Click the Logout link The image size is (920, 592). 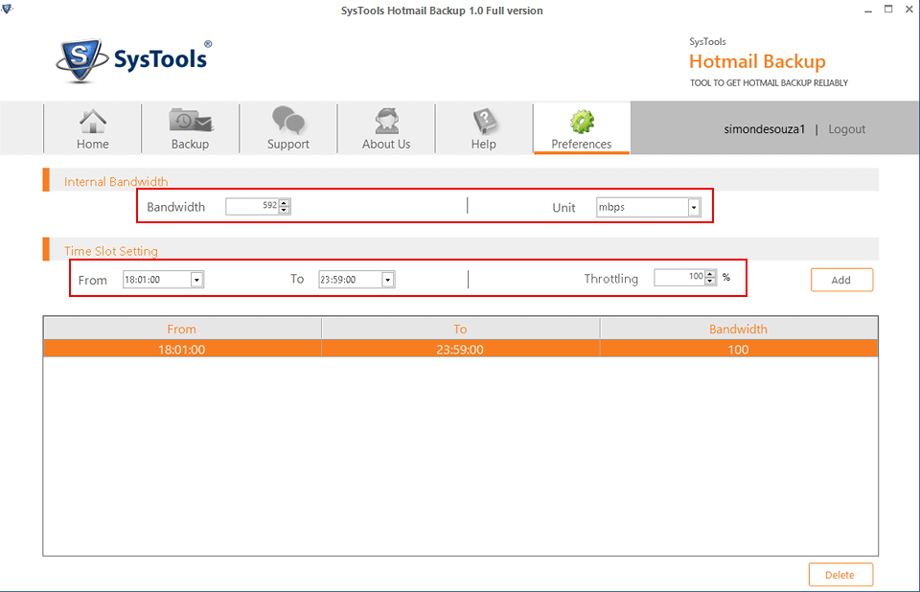pyautogui.click(x=847, y=129)
